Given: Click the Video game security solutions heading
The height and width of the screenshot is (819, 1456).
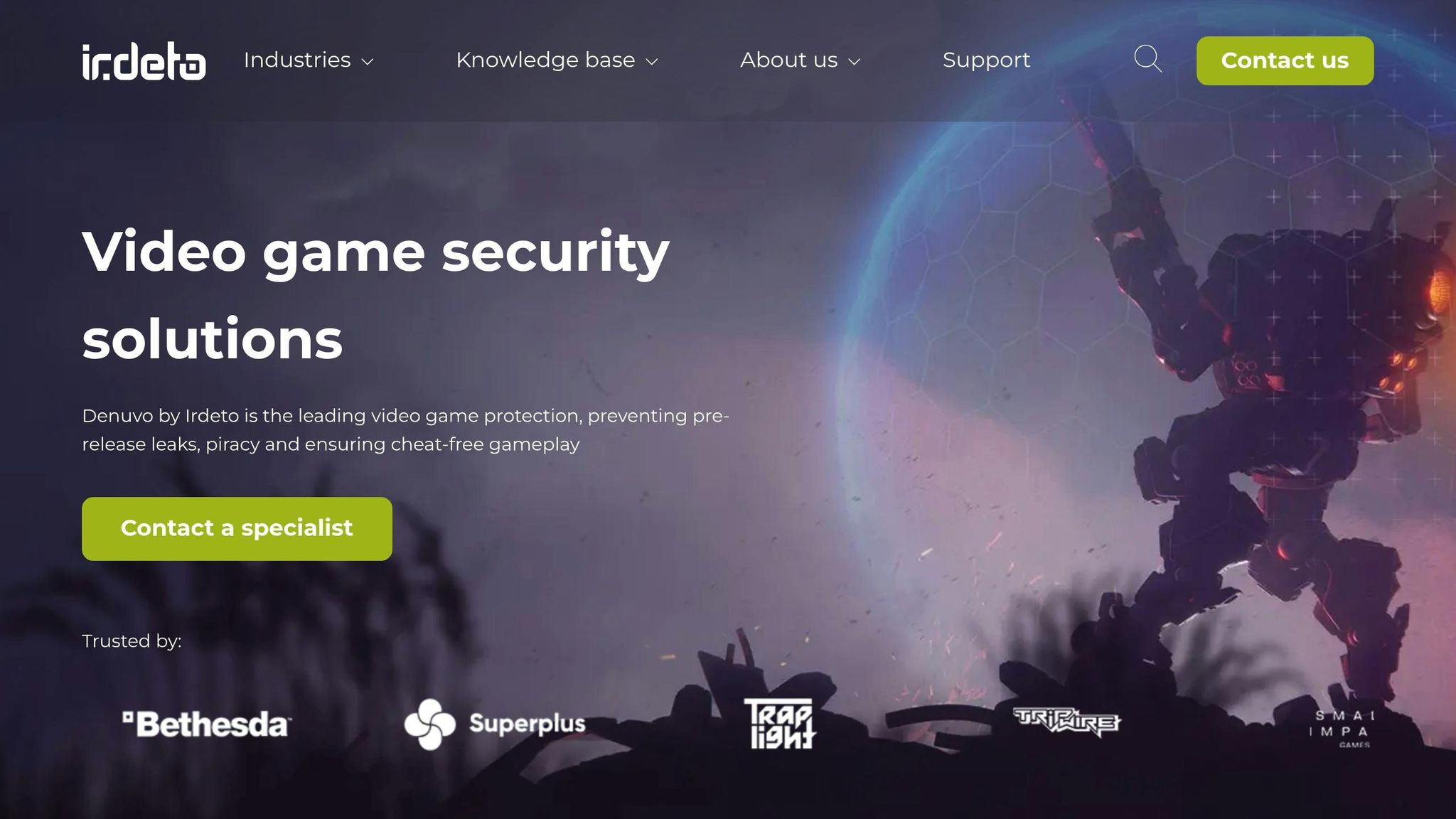Looking at the screenshot, I should pos(375,294).
